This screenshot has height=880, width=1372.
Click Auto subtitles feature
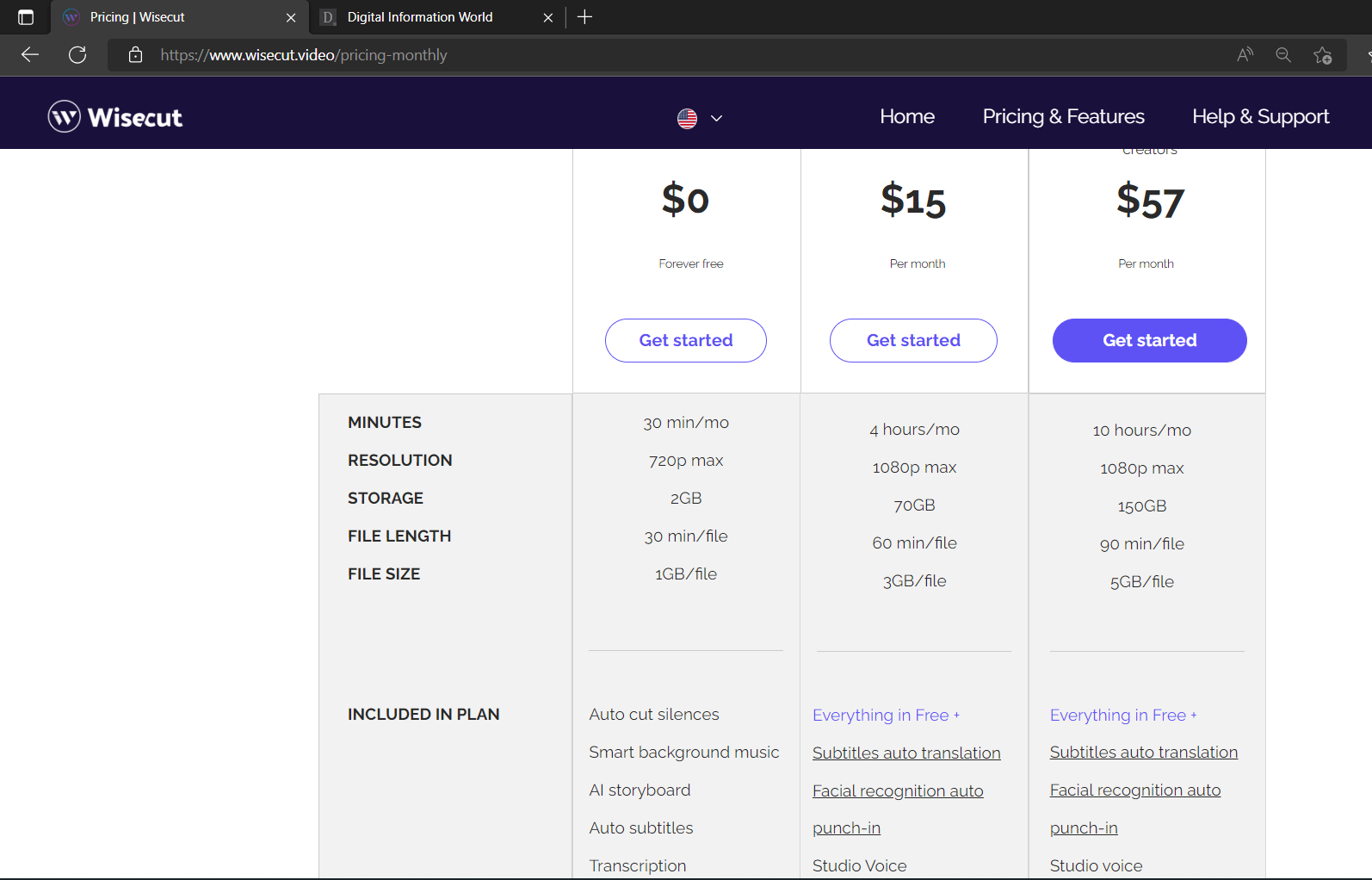641,828
